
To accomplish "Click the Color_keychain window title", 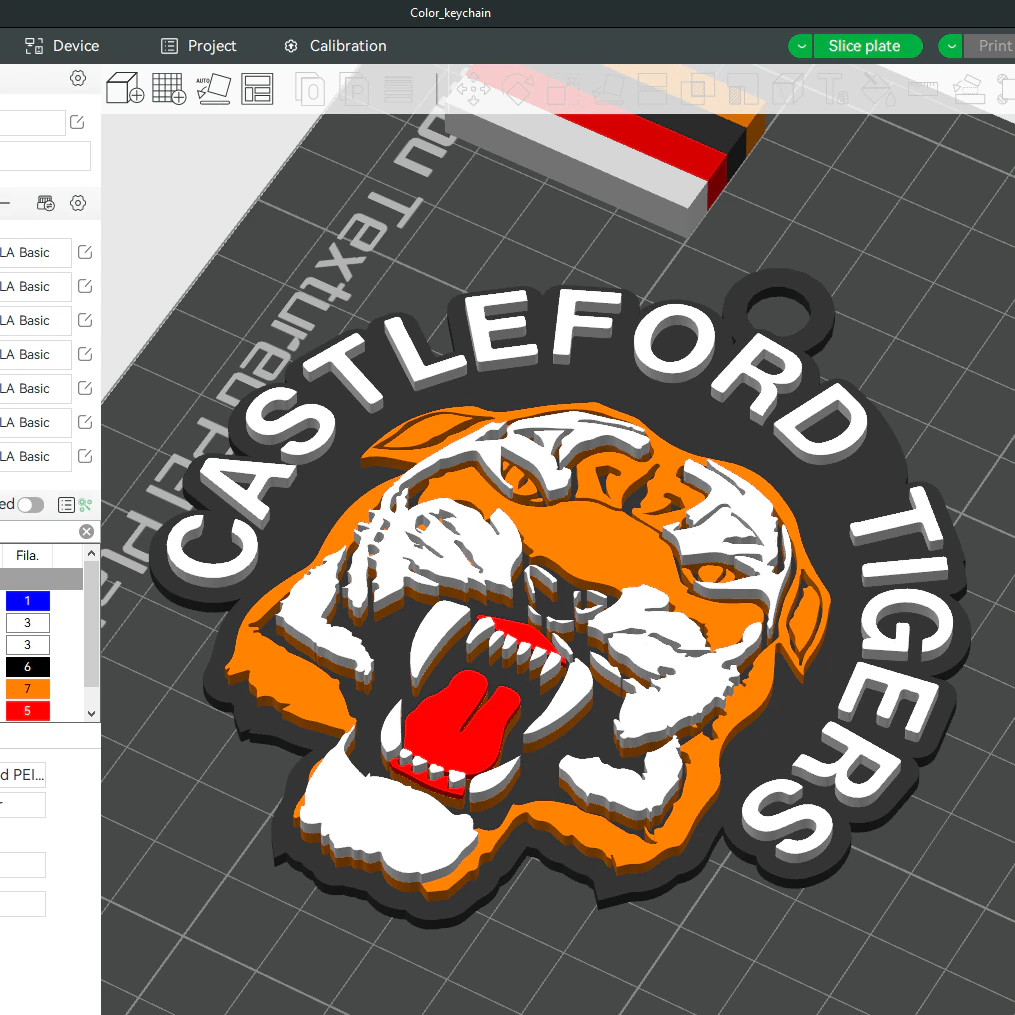I will tap(451, 13).
